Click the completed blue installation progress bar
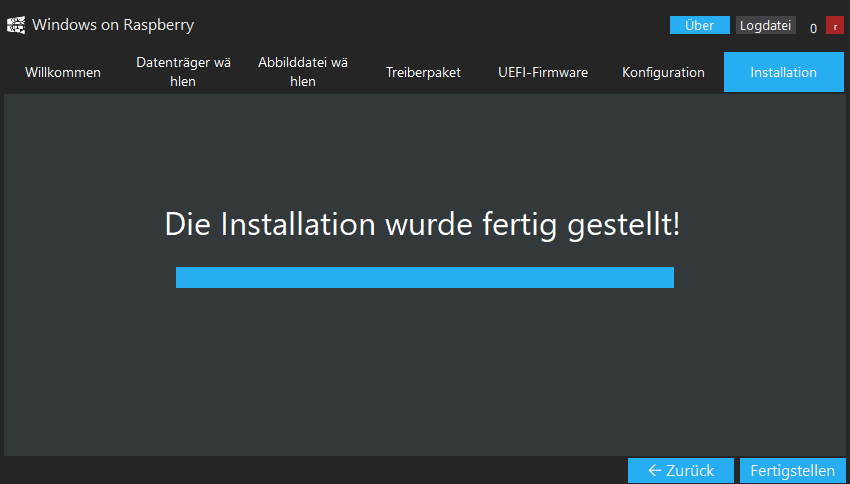Viewport: 850px width, 484px height. pyautogui.click(x=425, y=278)
